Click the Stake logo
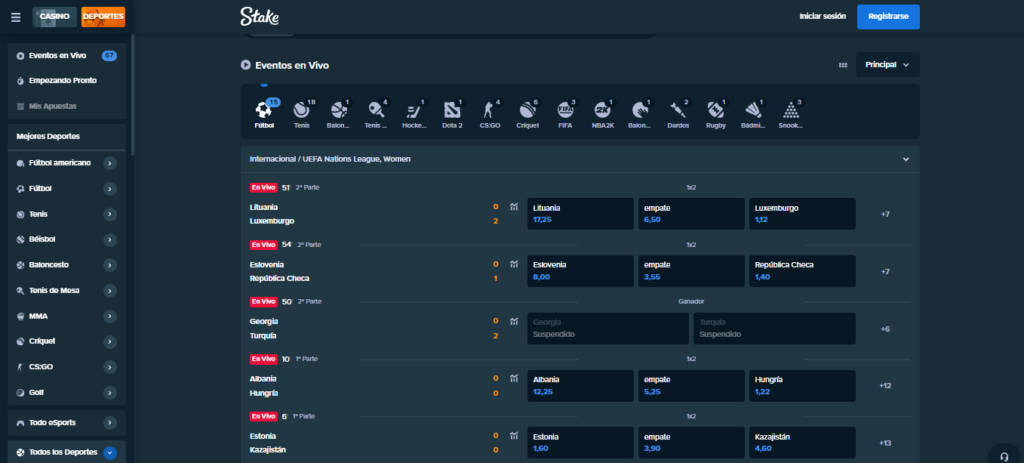This screenshot has height=463, width=1024. click(x=259, y=16)
